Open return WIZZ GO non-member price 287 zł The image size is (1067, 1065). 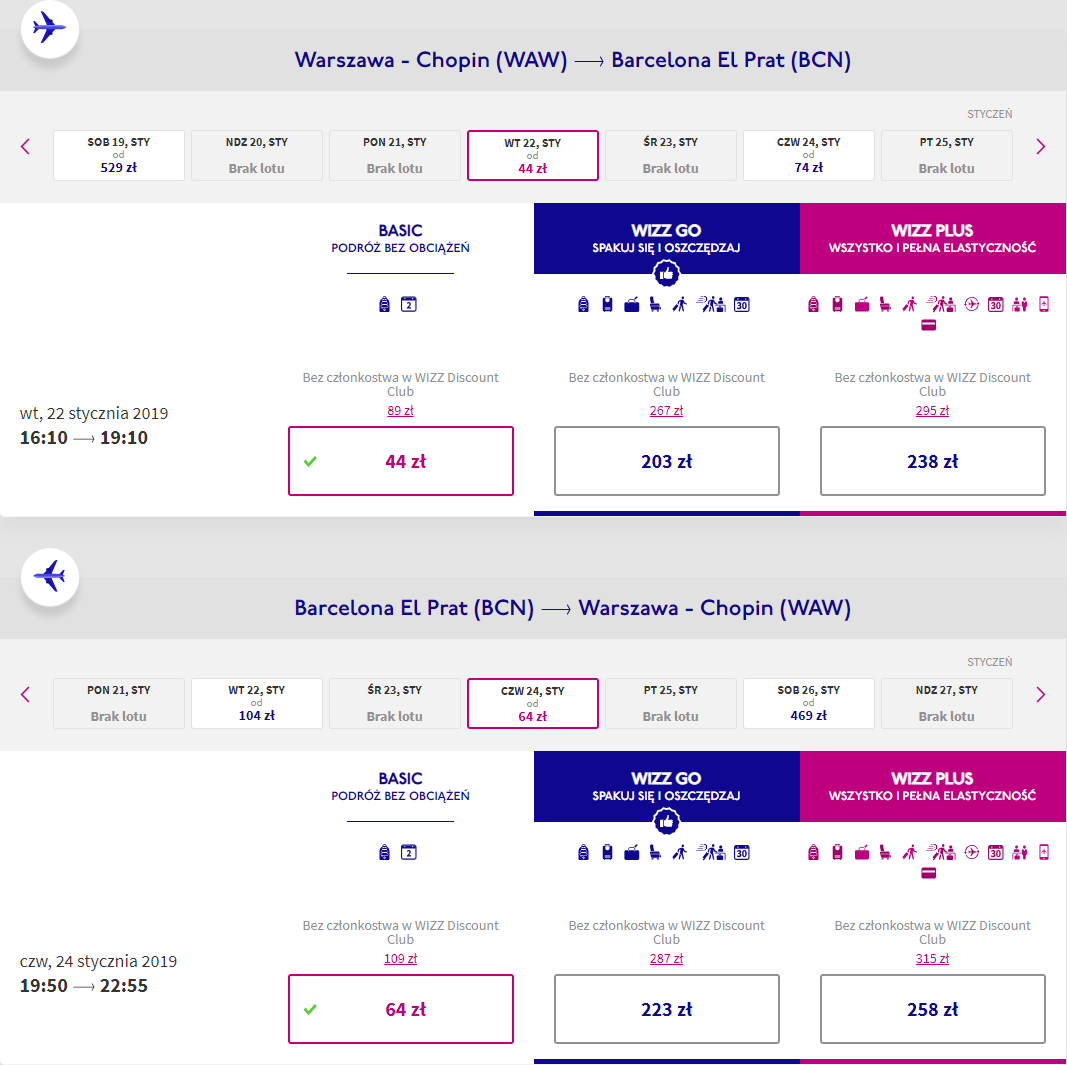point(666,958)
